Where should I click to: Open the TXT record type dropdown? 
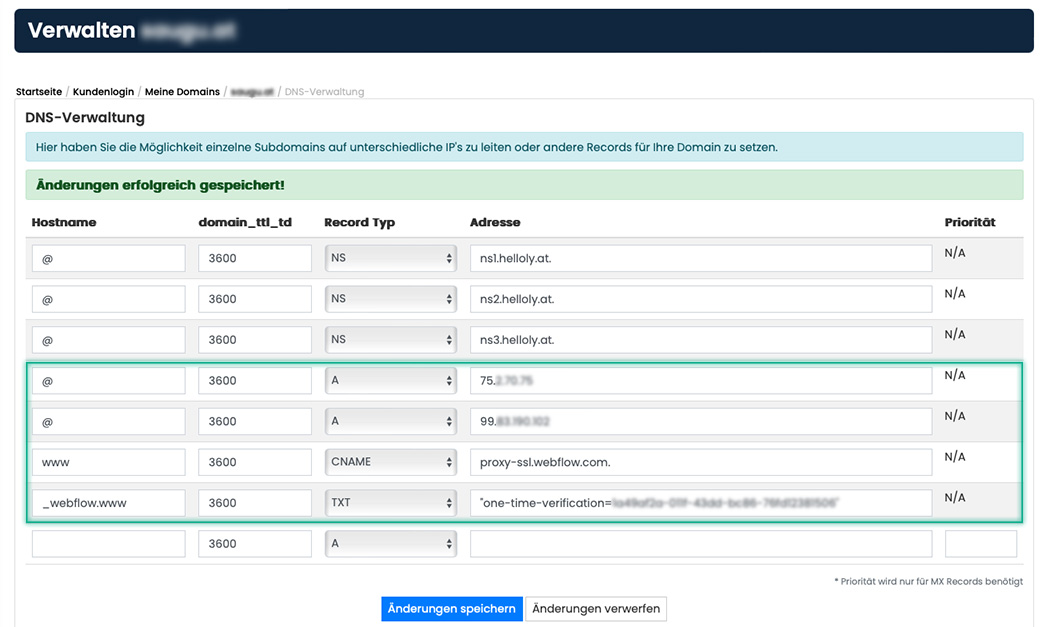click(391, 503)
